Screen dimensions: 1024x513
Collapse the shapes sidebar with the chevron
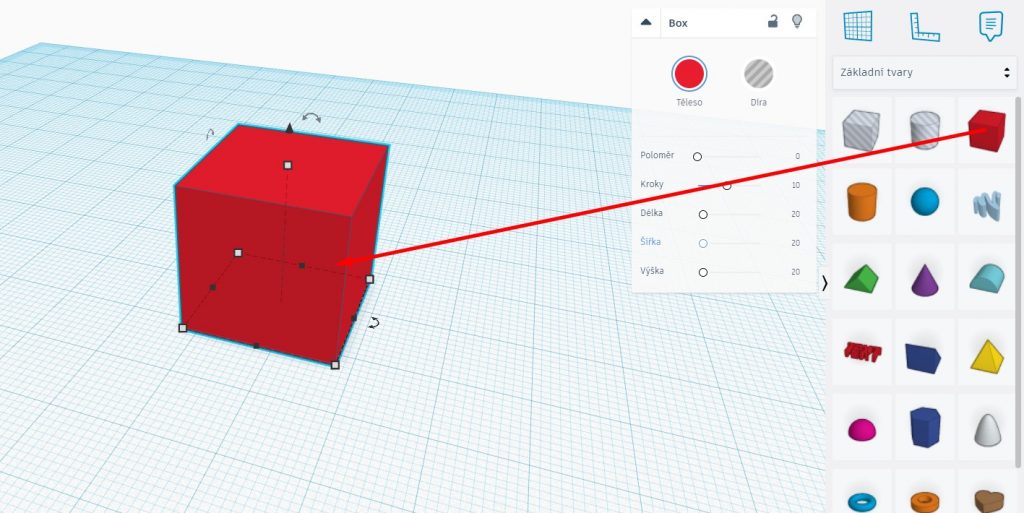825,283
